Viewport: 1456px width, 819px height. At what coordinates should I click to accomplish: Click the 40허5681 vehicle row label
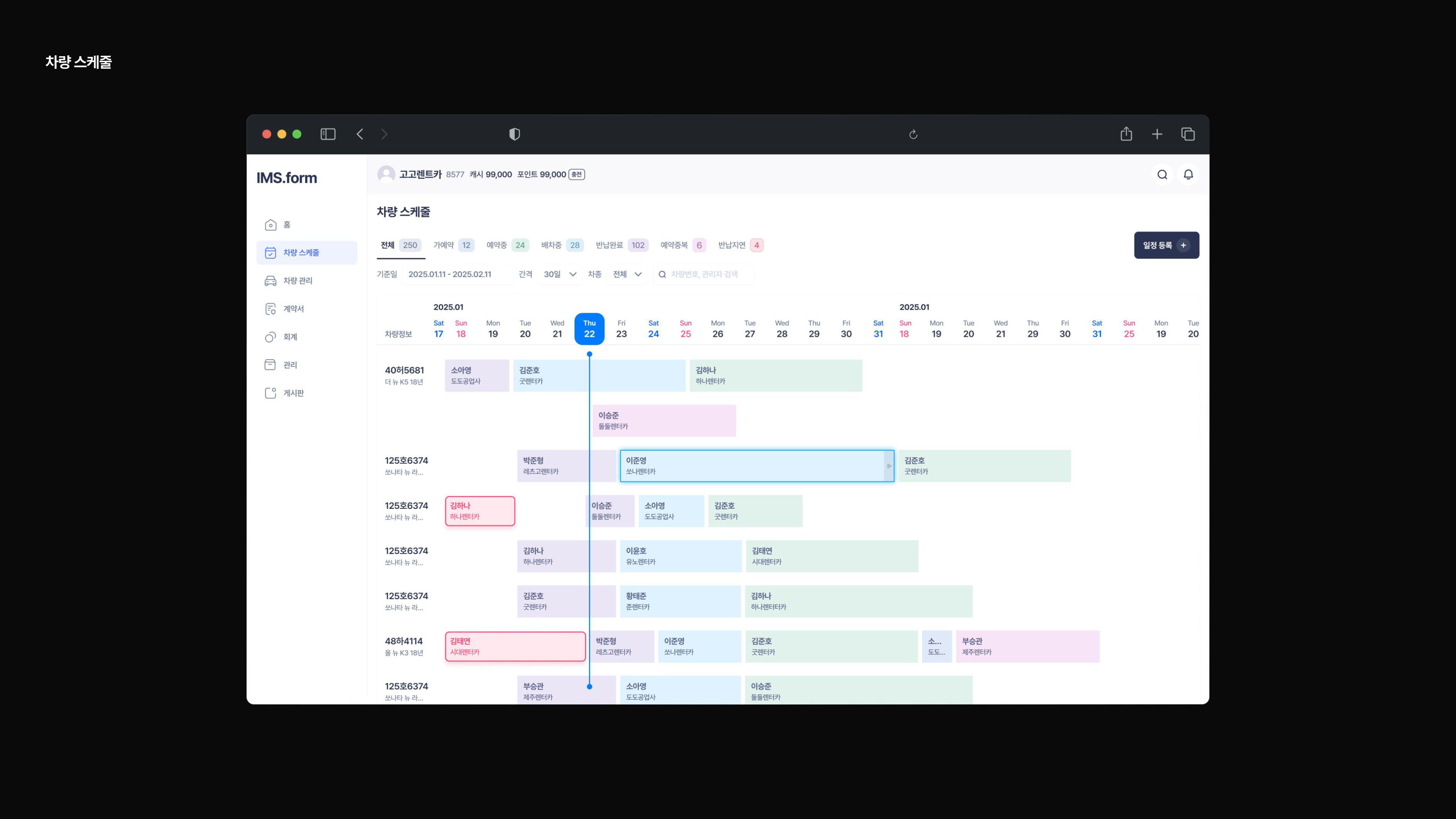tap(405, 375)
